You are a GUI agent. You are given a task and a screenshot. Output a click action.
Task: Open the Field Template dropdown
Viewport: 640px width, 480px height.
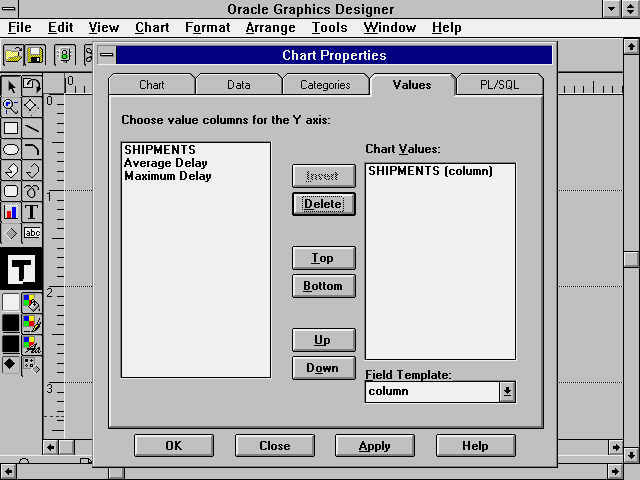coord(507,392)
